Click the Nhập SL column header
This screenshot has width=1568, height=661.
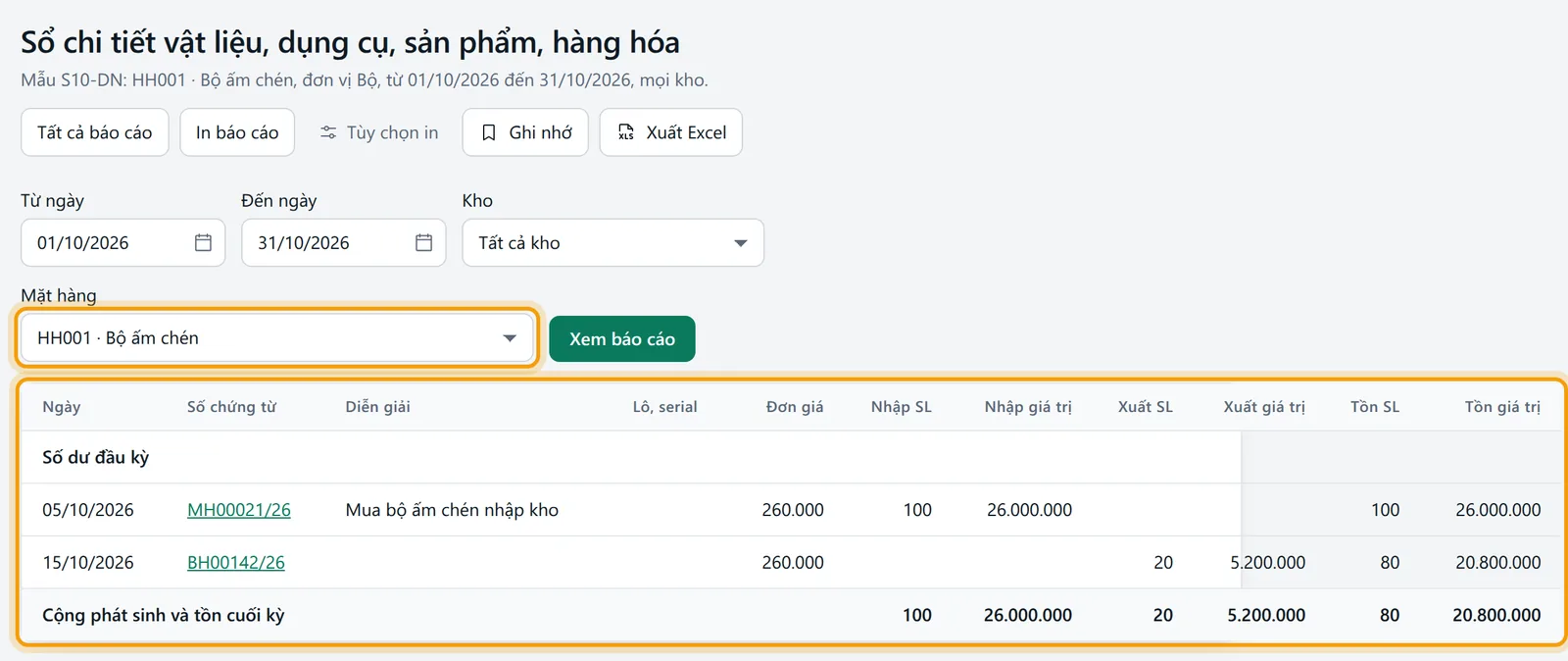pyautogui.click(x=902, y=407)
